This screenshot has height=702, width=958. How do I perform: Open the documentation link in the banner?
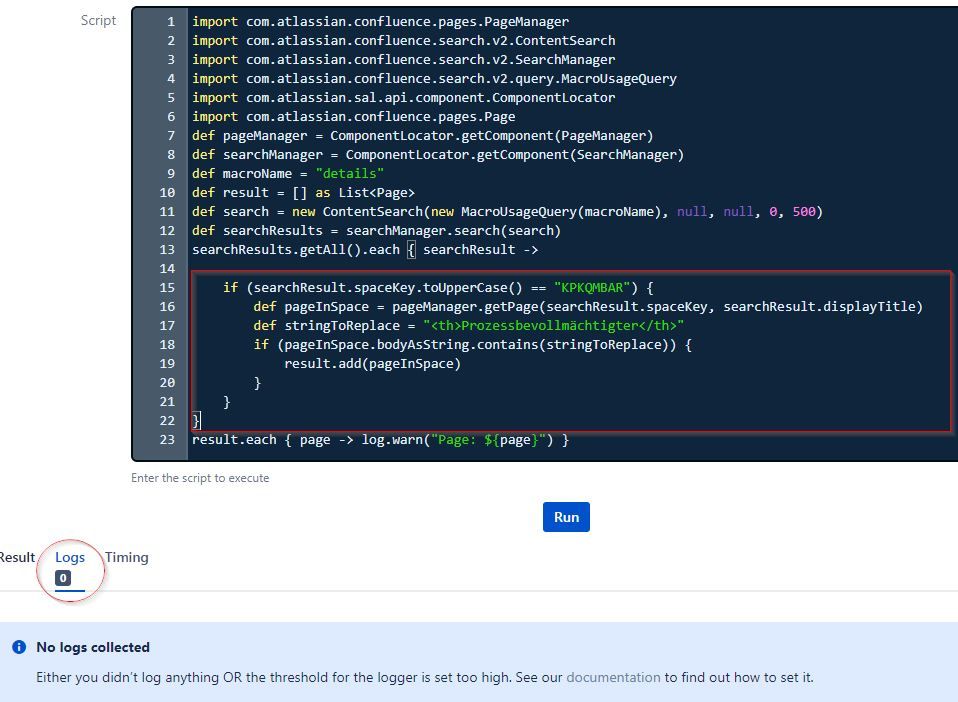click(x=611, y=677)
